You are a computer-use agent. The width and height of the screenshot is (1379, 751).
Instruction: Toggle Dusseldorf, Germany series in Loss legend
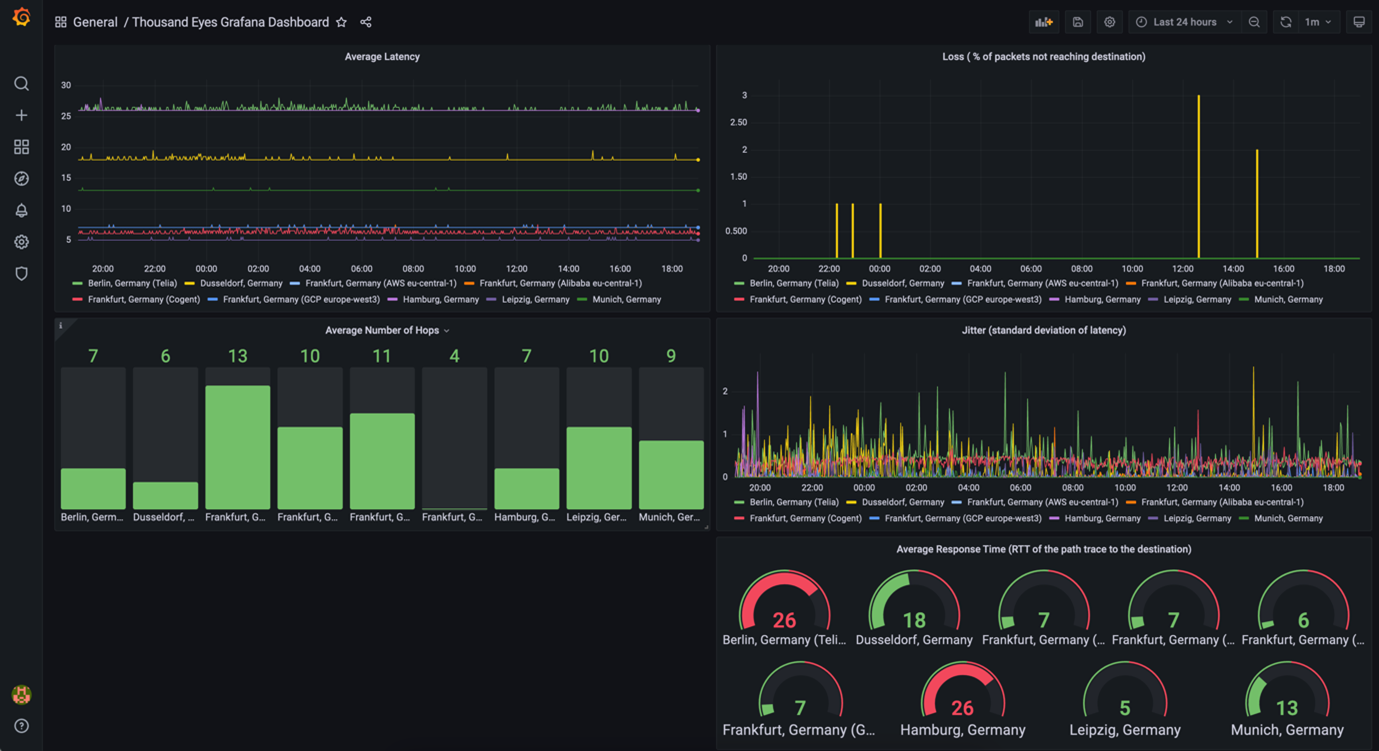click(902, 283)
